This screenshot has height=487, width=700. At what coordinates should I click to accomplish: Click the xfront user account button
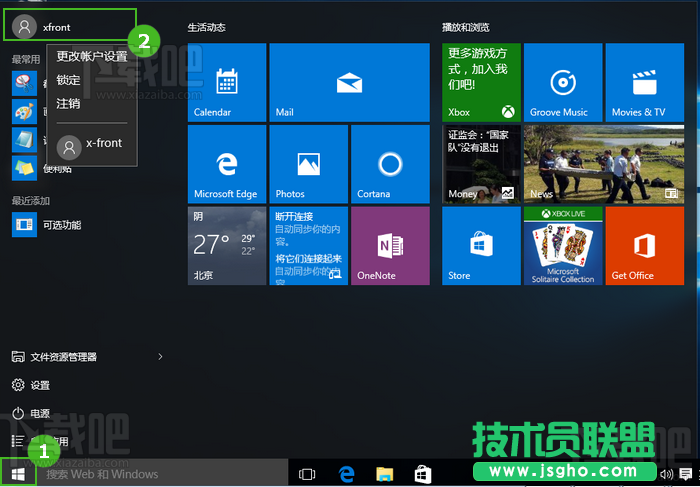[x=69, y=27]
